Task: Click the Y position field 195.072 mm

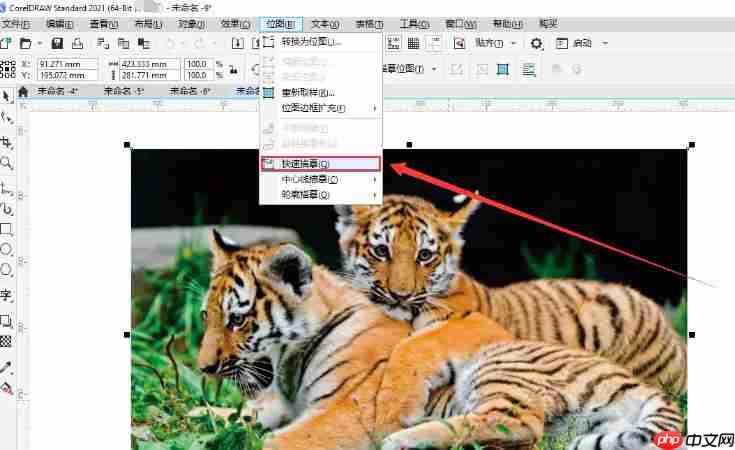Action: pyautogui.click(x=68, y=75)
